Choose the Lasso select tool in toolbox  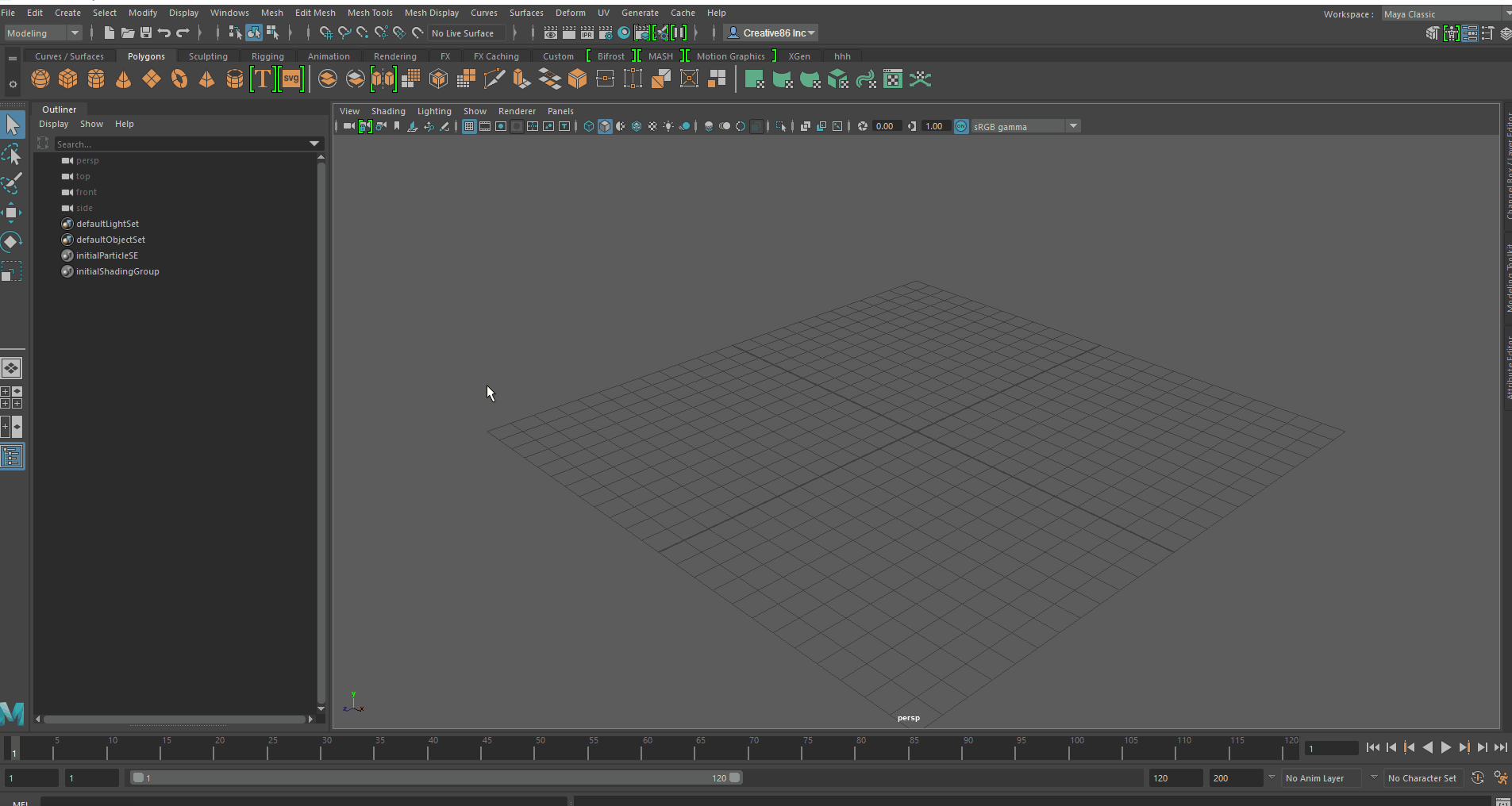12,154
